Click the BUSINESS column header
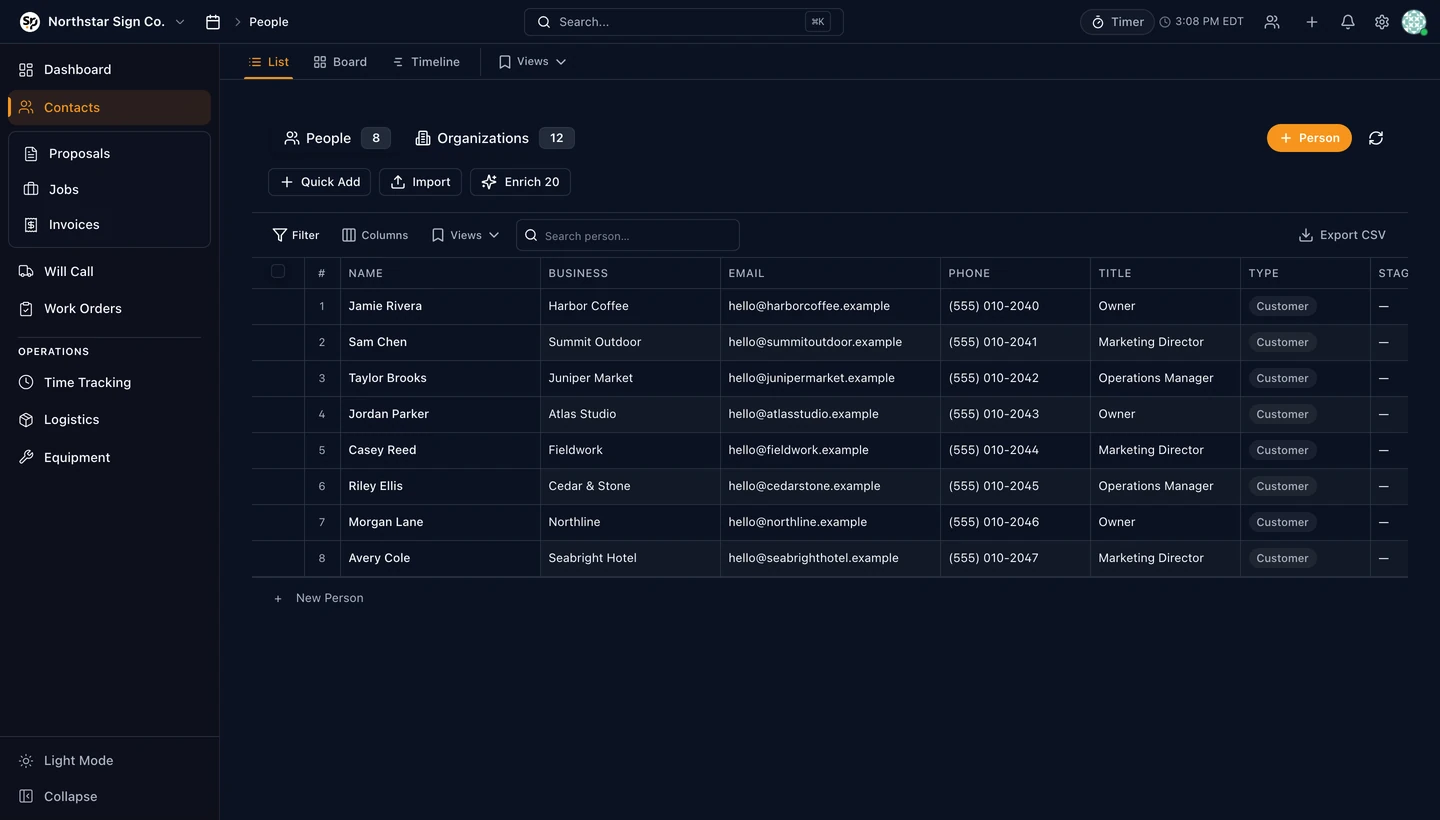The width and height of the screenshot is (1440, 820). point(630,273)
